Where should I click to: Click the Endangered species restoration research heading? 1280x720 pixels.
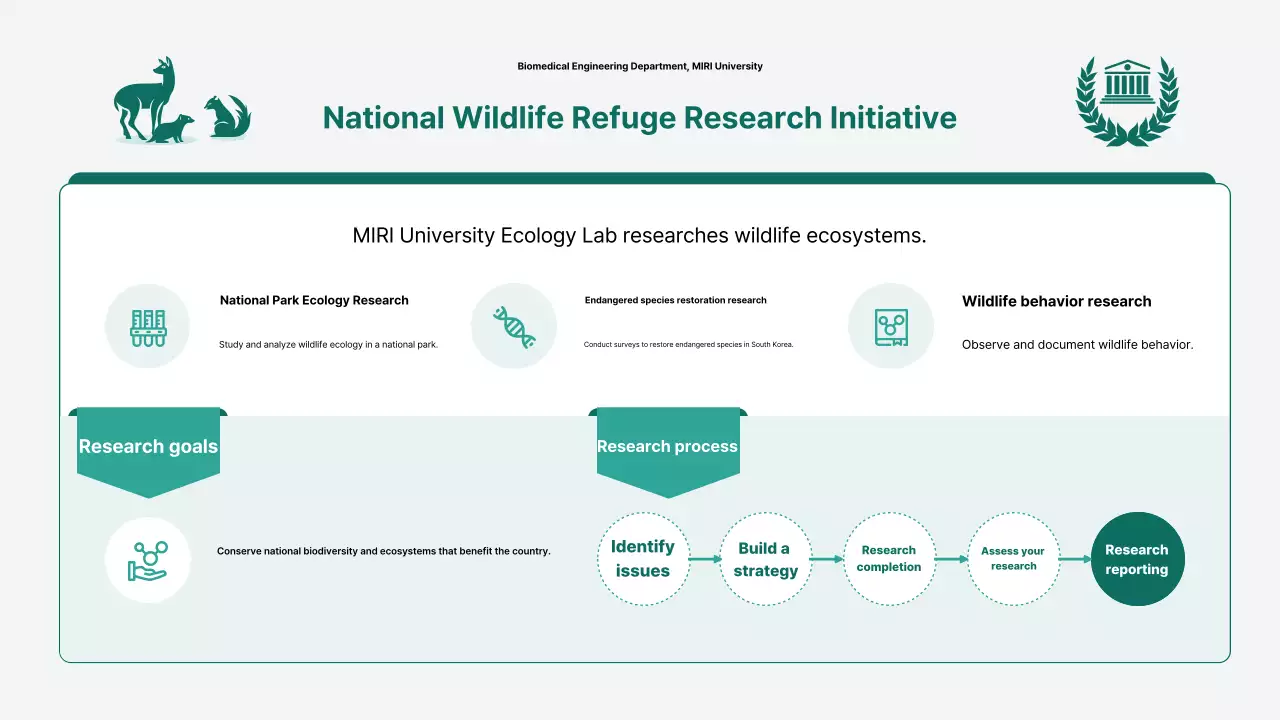pyautogui.click(x=675, y=300)
